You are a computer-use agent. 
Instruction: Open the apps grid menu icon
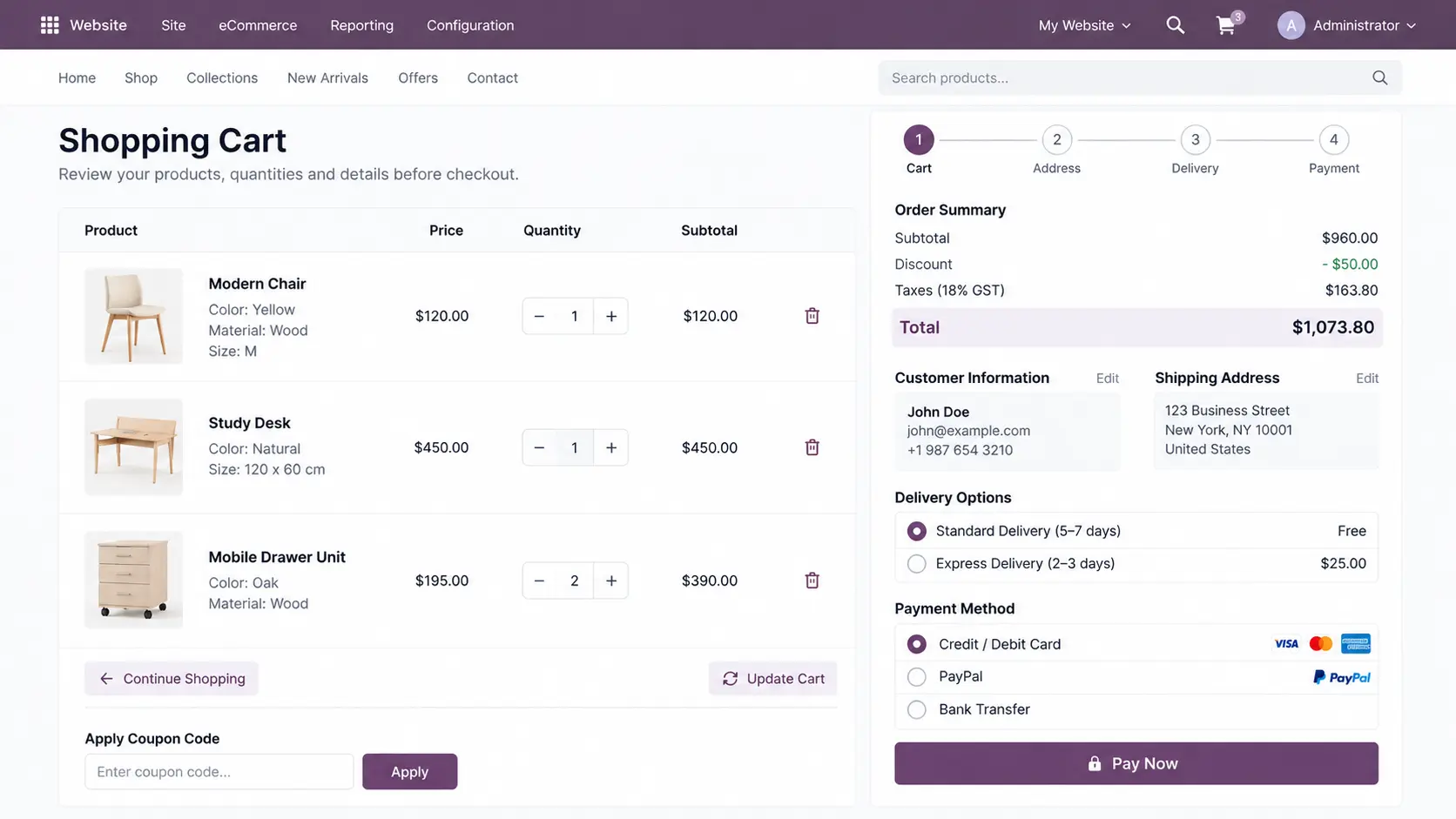tap(50, 25)
